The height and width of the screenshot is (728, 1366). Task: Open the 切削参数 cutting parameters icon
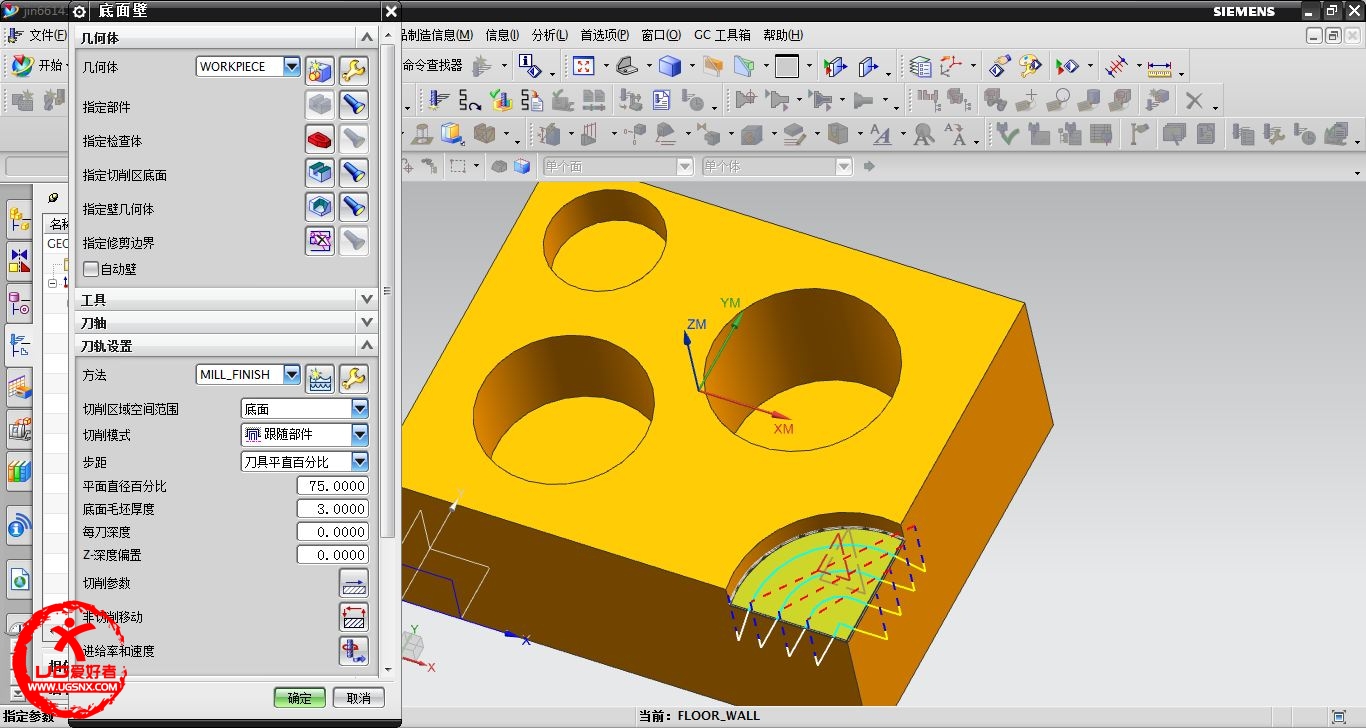coord(354,583)
